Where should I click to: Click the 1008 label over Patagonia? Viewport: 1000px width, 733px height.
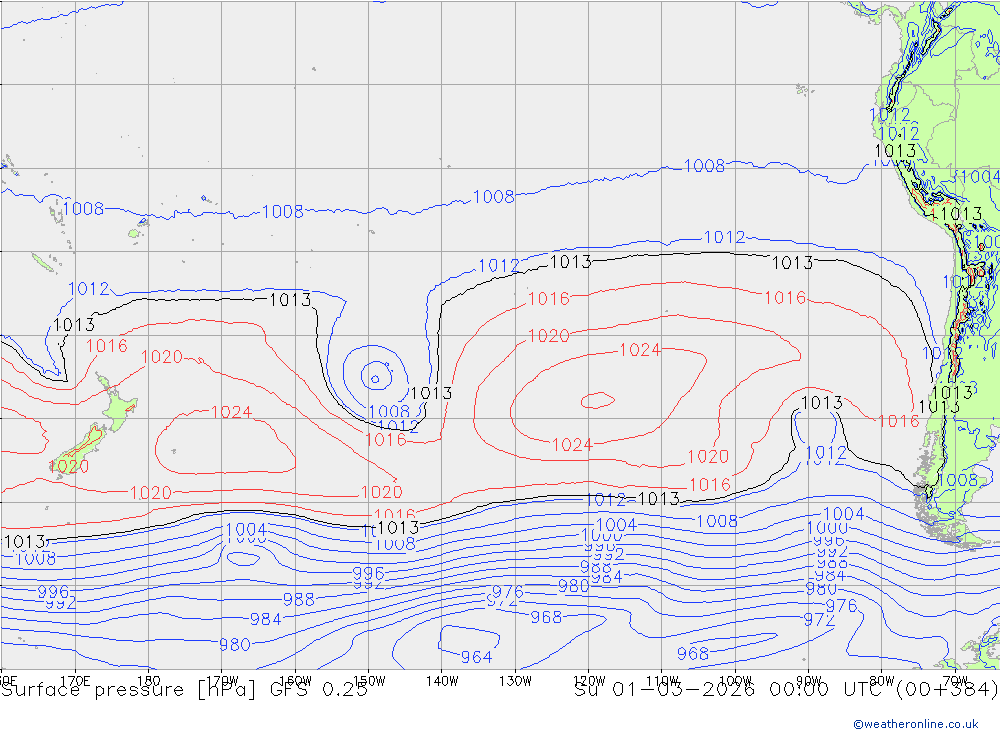958,480
